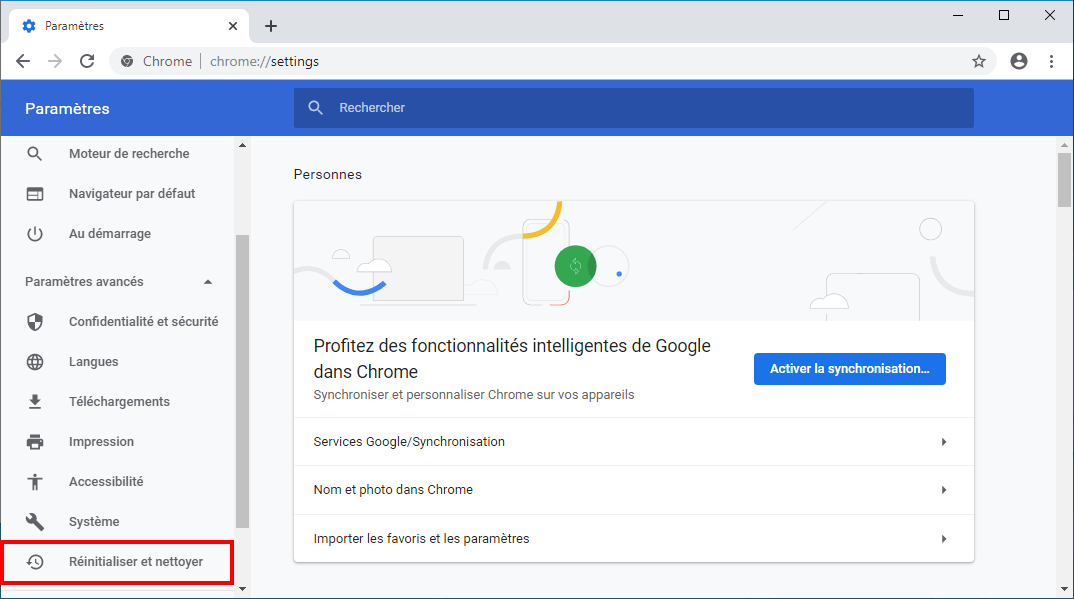Click the Langues globe icon
Image resolution: width=1074 pixels, height=599 pixels.
pos(35,361)
